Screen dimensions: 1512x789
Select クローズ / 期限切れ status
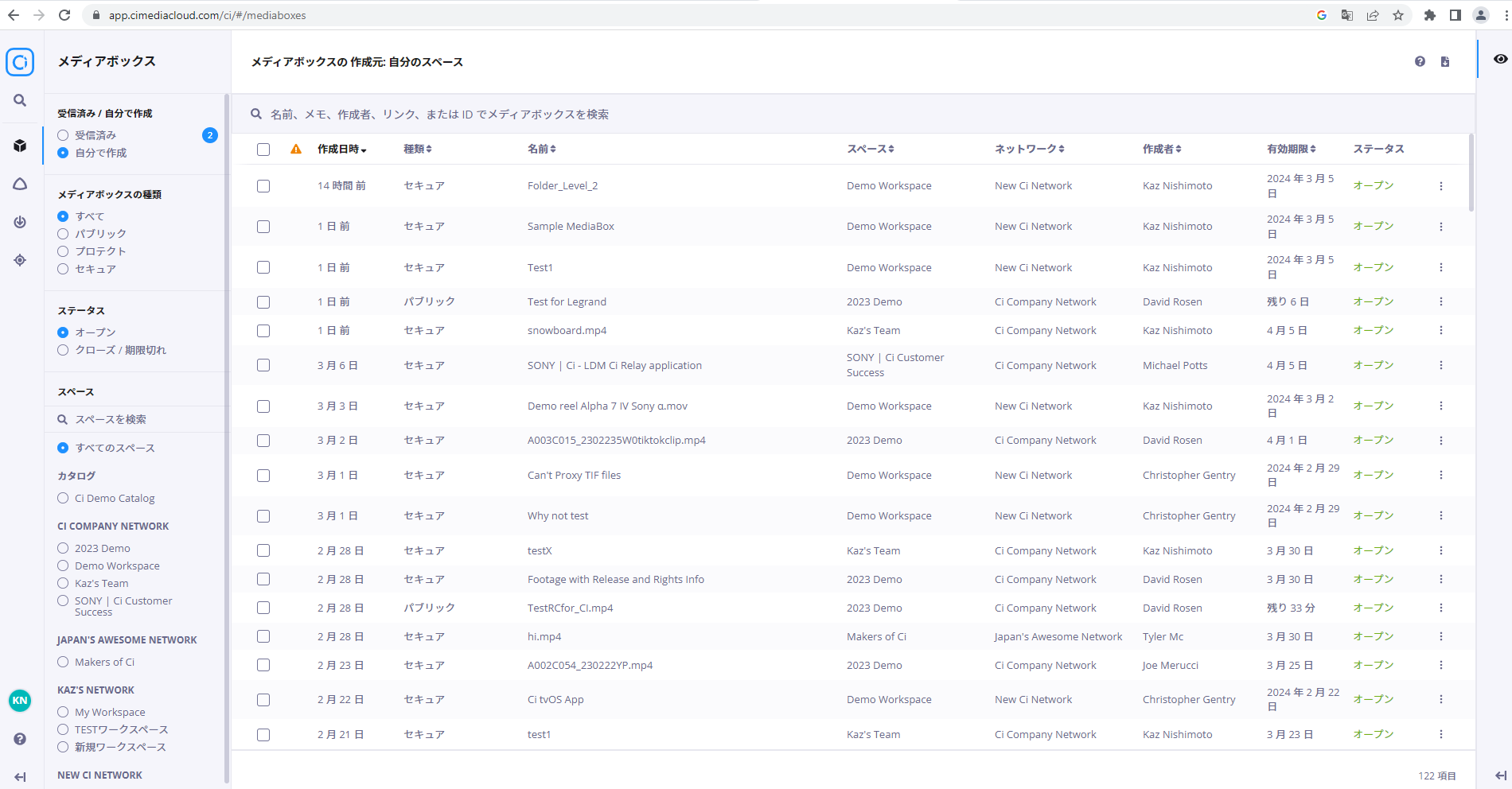coord(63,350)
